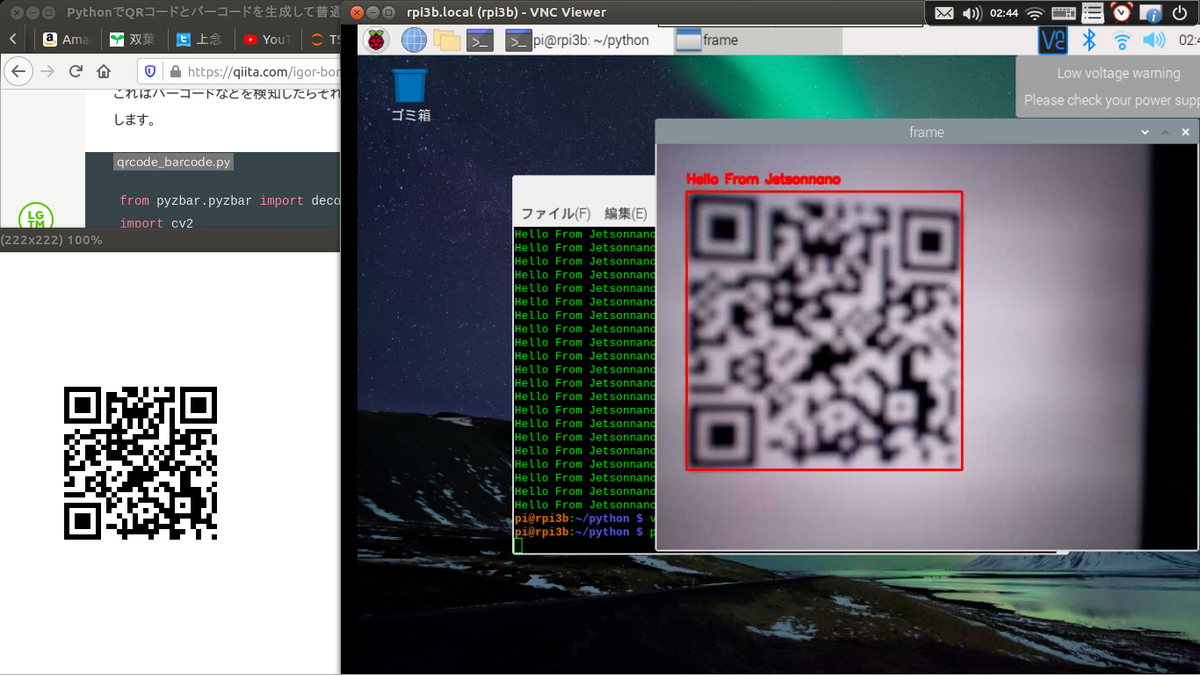Open the Pi Wi-Fi network menu
This screenshot has height=675, width=1200.
tap(1122, 41)
